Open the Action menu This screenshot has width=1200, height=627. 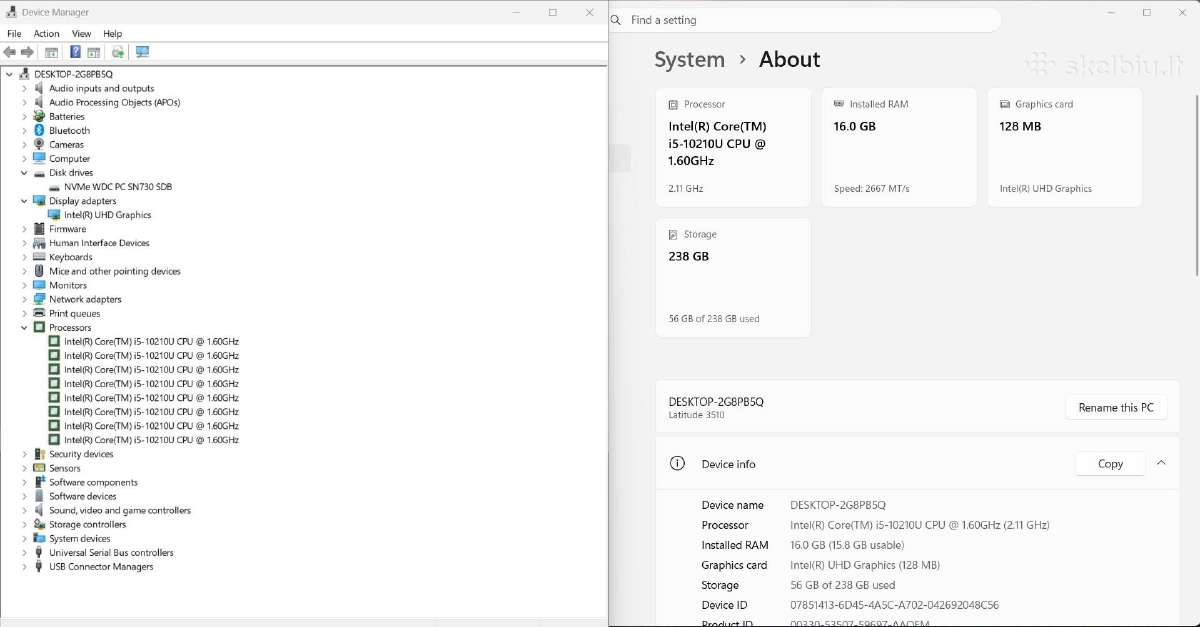point(47,34)
